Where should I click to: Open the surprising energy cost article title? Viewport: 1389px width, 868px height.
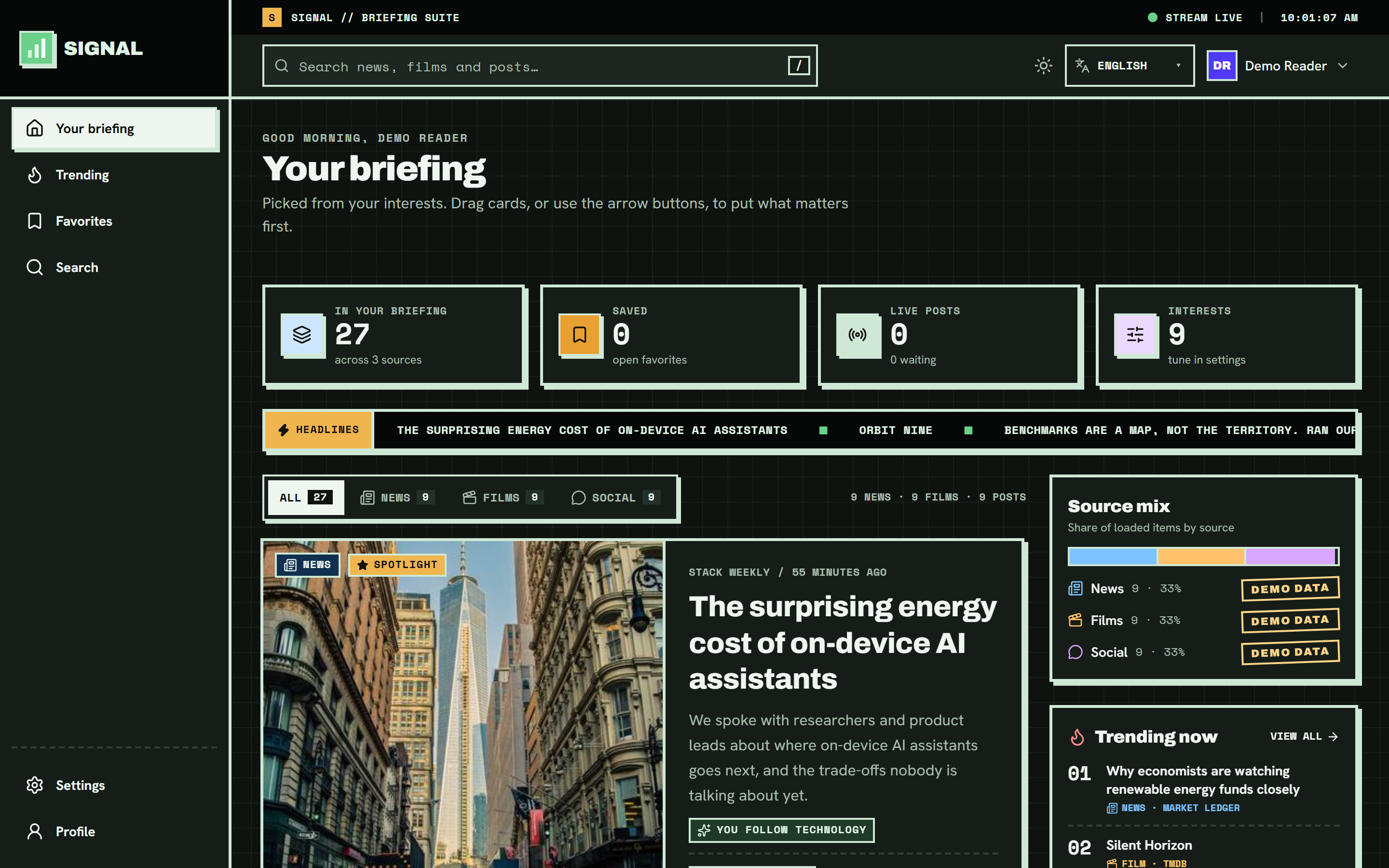[843, 643]
